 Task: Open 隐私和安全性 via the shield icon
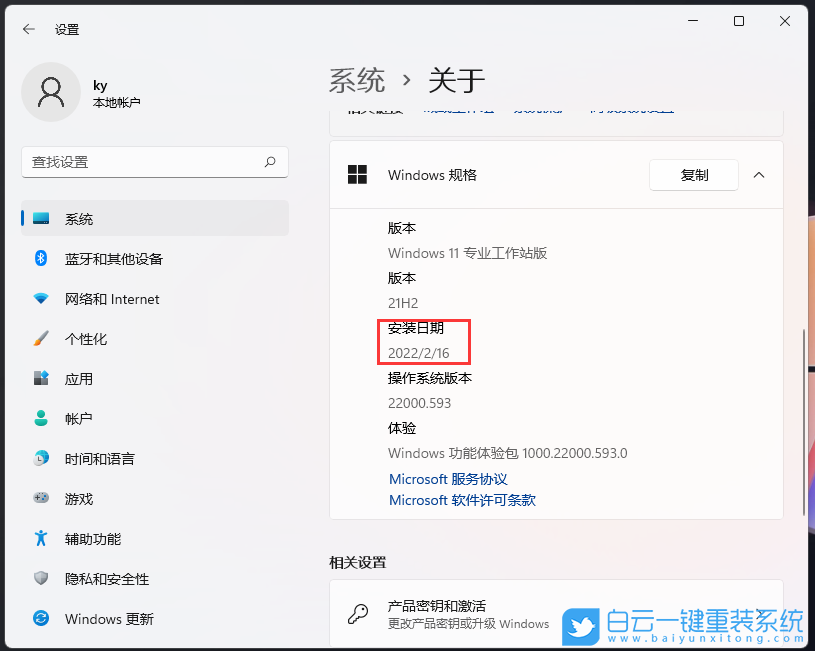point(41,578)
